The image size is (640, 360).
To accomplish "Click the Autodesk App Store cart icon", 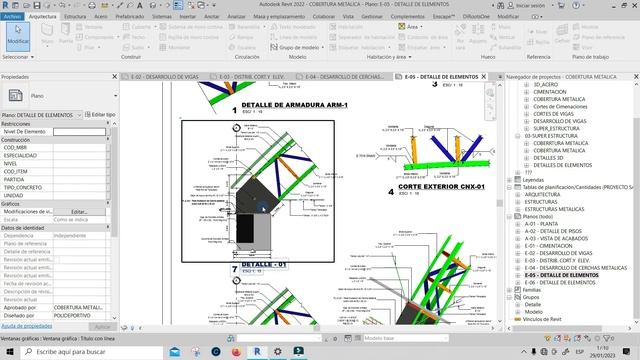I will [562, 5].
